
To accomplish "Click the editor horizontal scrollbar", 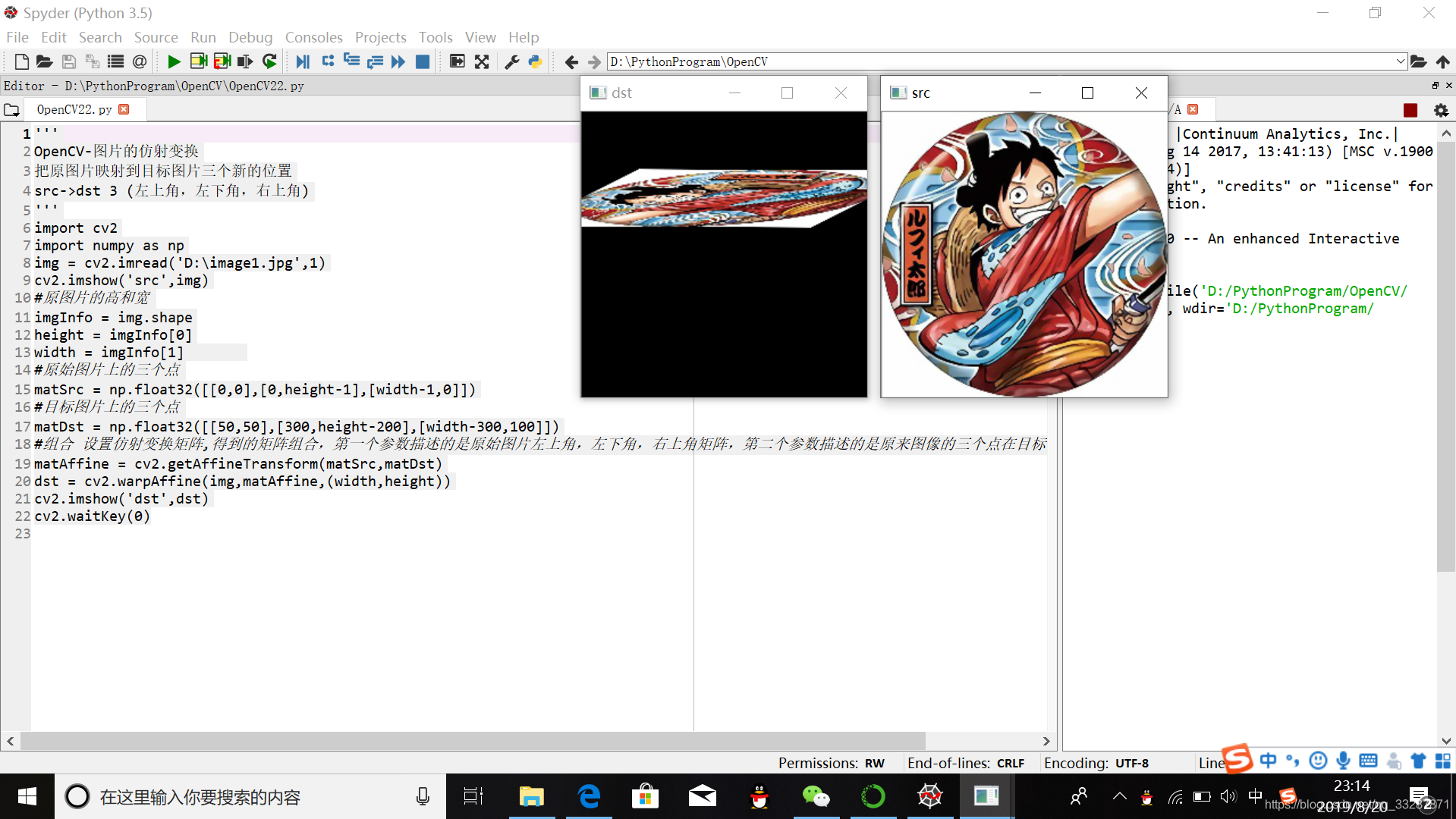I will coord(473,740).
